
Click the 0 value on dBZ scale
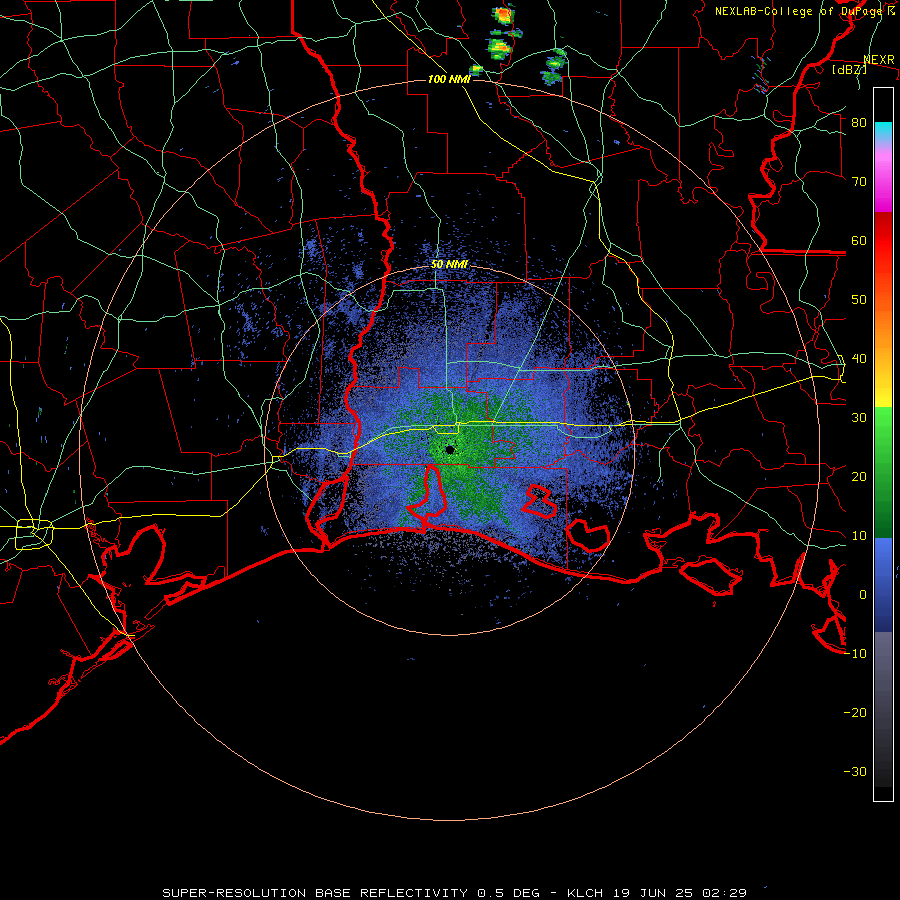pyautogui.click(x=863, y=595)
